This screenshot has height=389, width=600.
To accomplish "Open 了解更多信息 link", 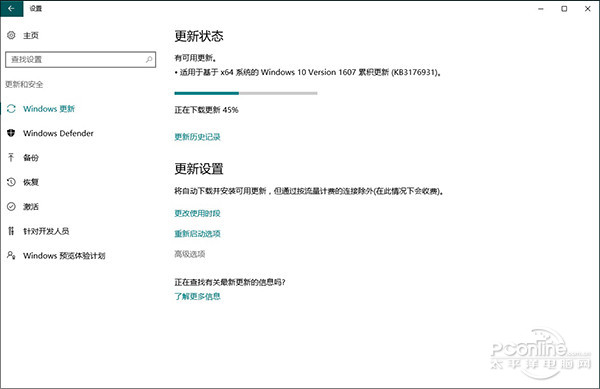I will 197,296.
